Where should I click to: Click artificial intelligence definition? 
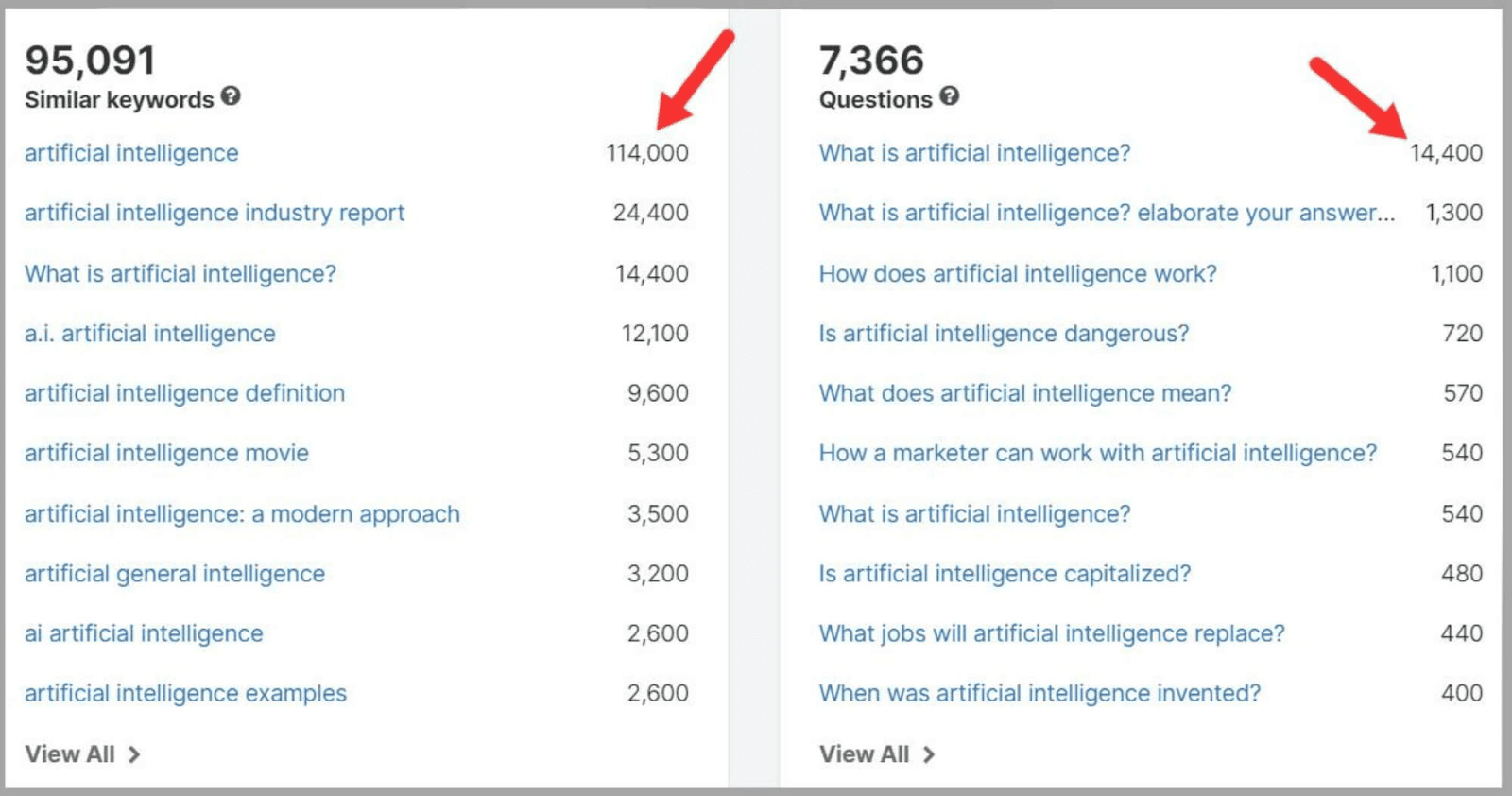(184, 392)
